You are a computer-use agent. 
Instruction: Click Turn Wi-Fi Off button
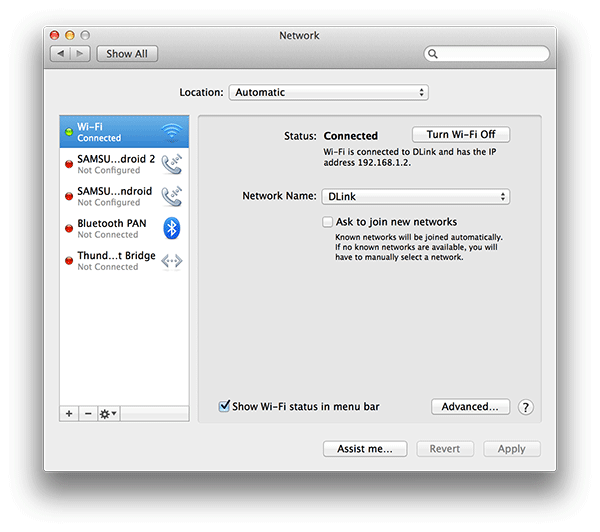(461, 134)
